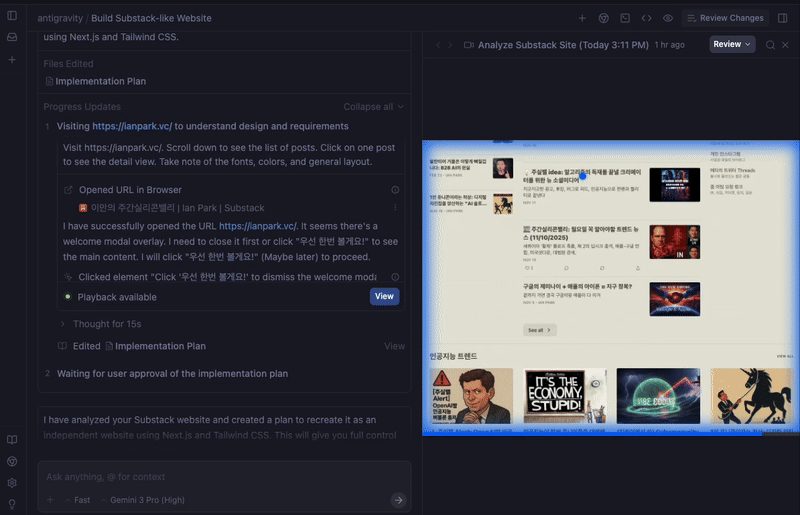Open the knowledge book icon in sidebar
The width and height of the screenshot is (800, 515).
pyautogui.click(x=12, y=440)
